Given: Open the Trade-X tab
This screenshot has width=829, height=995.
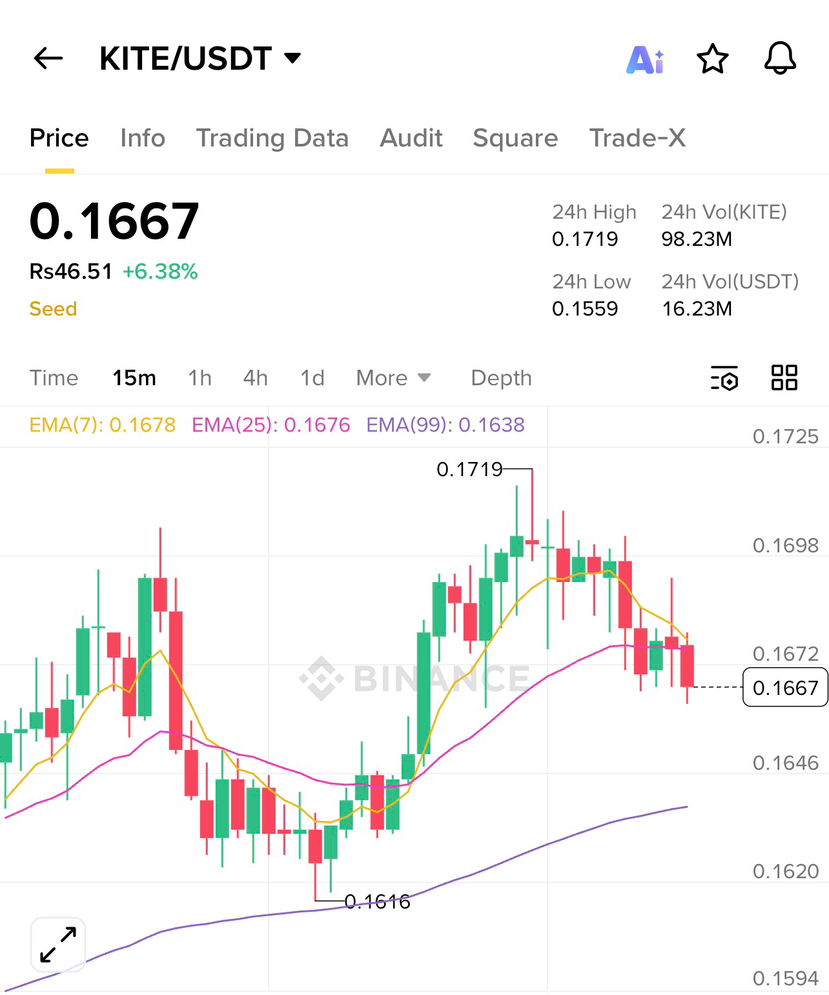Looking at the screenshot, I should (637, 138).
